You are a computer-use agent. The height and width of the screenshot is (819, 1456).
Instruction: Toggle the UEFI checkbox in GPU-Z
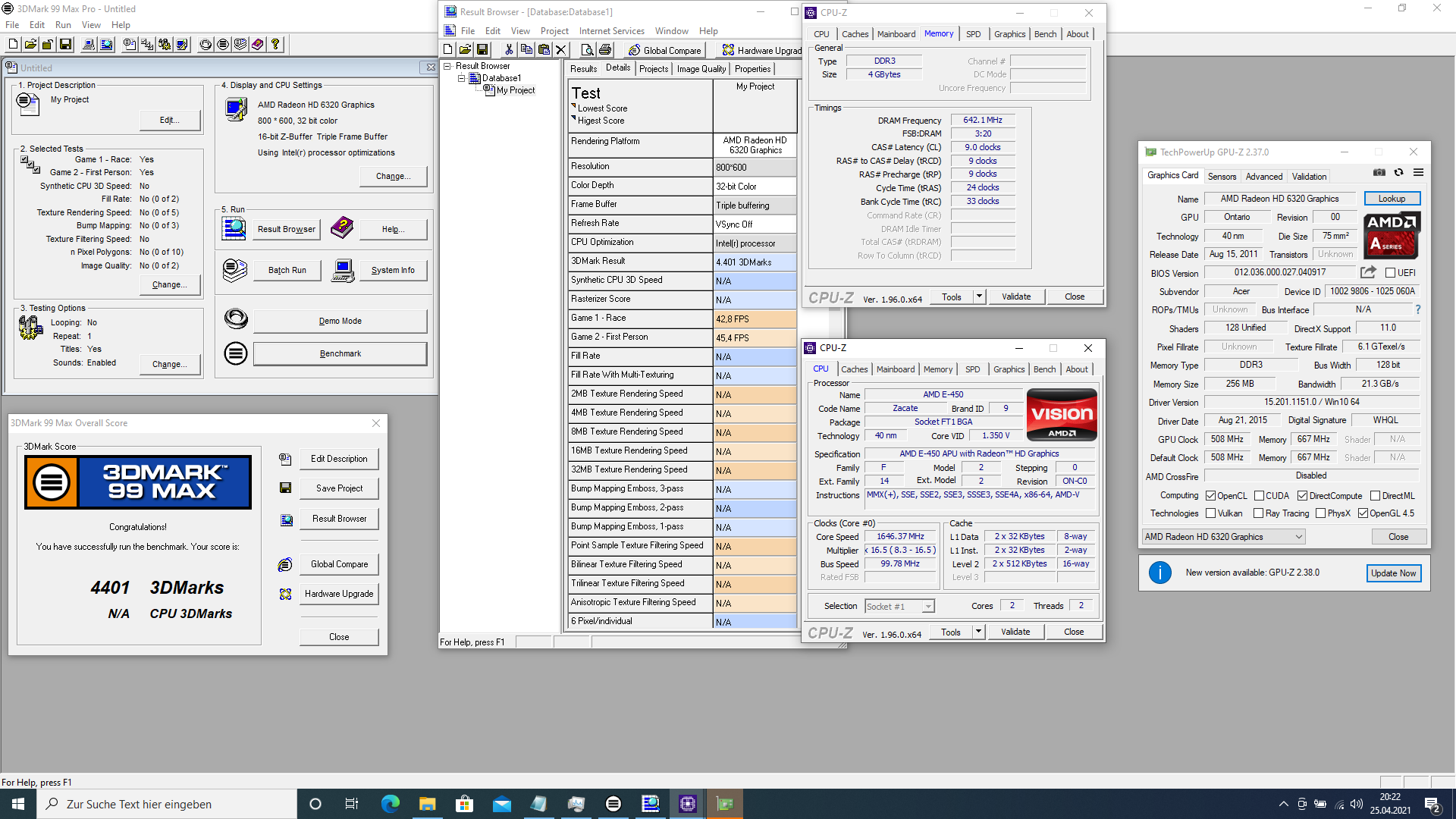tap(1390, 273)
